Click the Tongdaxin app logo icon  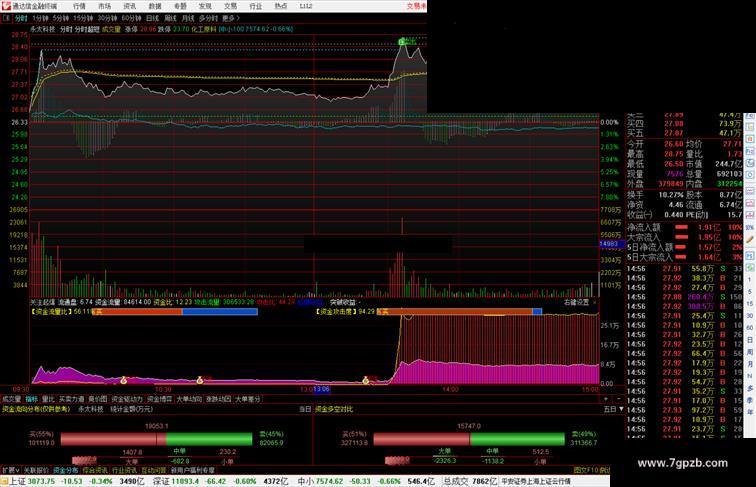click(6, 6)
